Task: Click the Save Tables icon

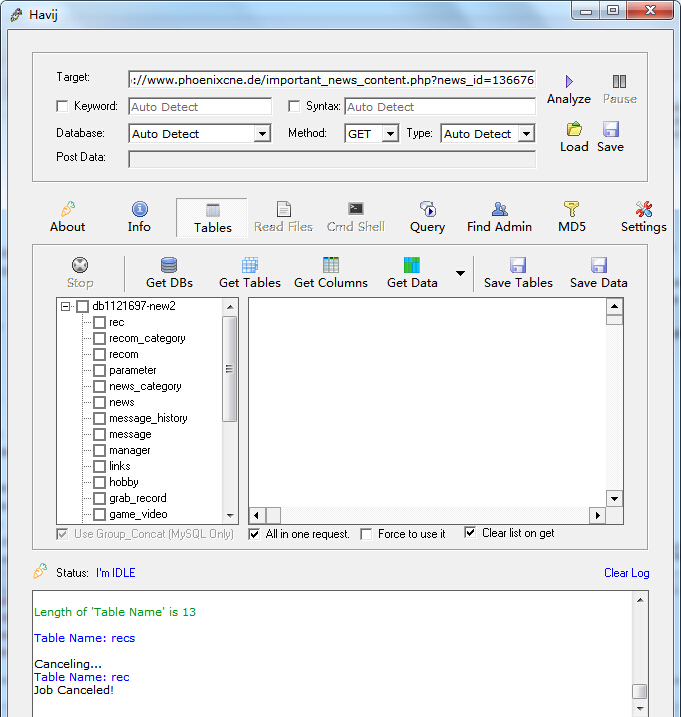Action: point(518,265)
